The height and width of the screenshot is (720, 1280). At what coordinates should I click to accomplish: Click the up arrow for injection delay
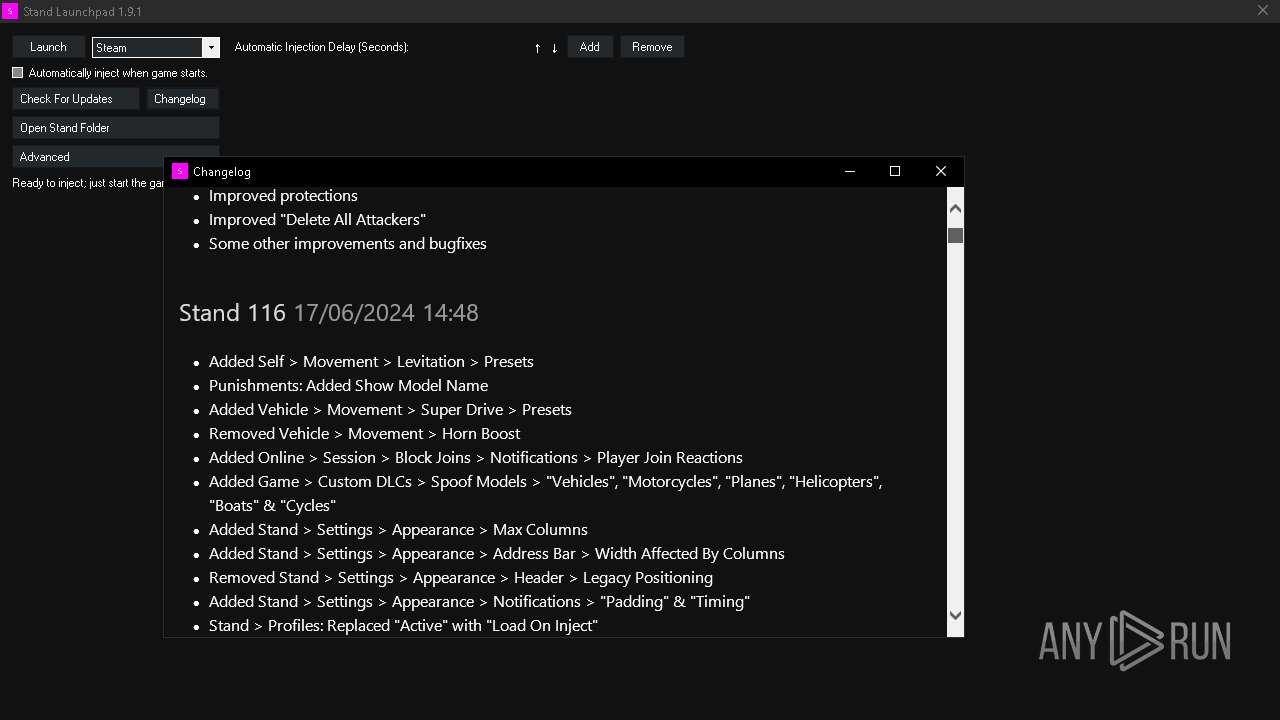click(537, 48)
